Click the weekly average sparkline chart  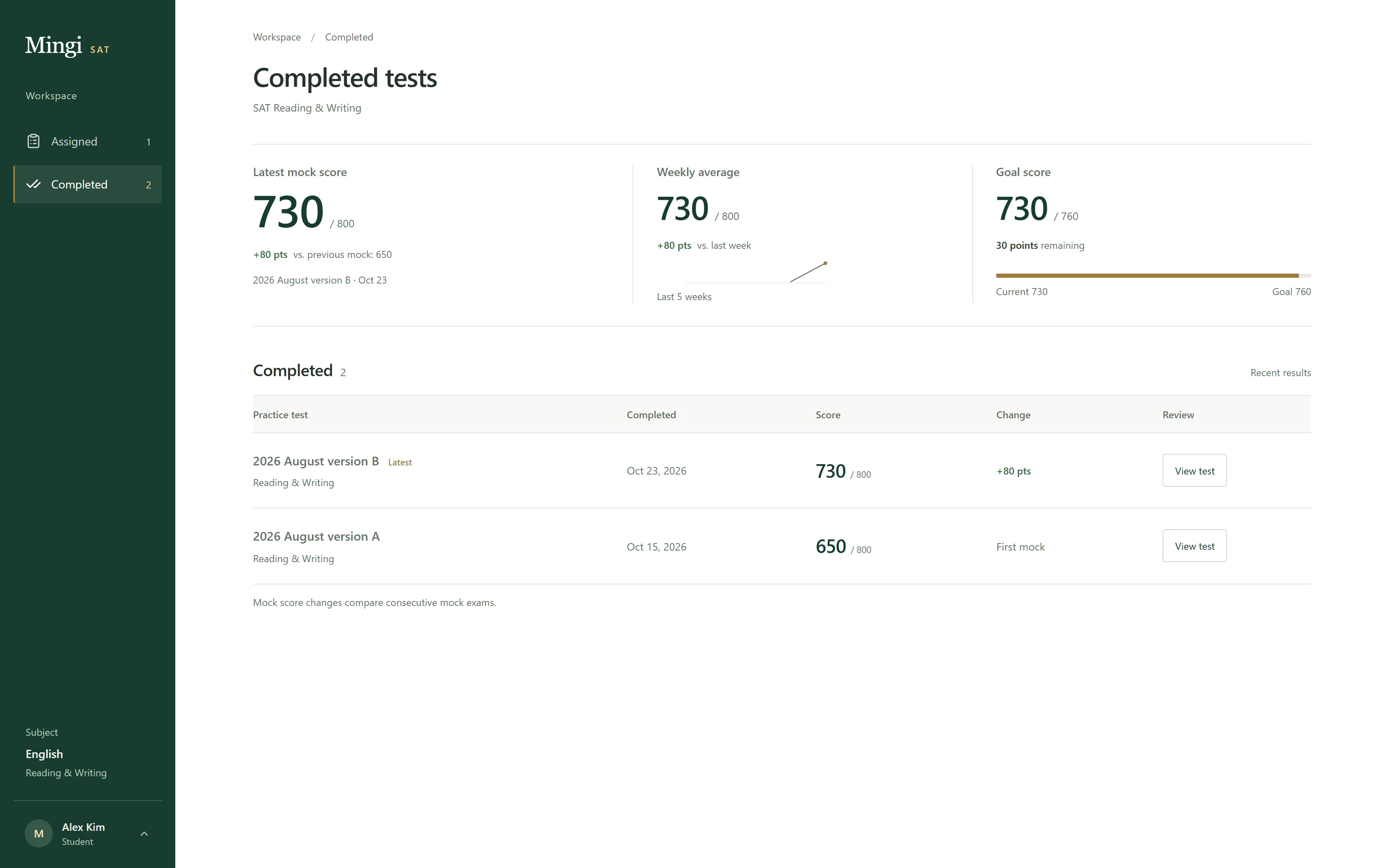(x=756, y=273)
